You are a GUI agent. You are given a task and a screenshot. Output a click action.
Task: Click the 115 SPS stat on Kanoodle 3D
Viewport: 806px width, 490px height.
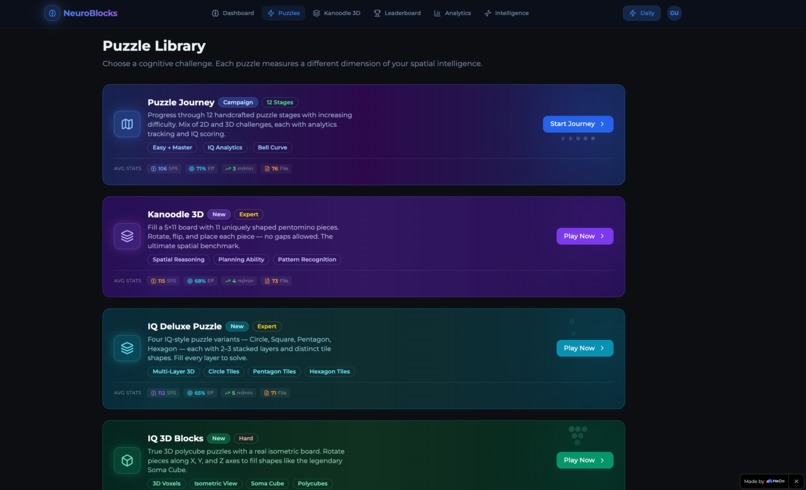(x=163, y=281)
